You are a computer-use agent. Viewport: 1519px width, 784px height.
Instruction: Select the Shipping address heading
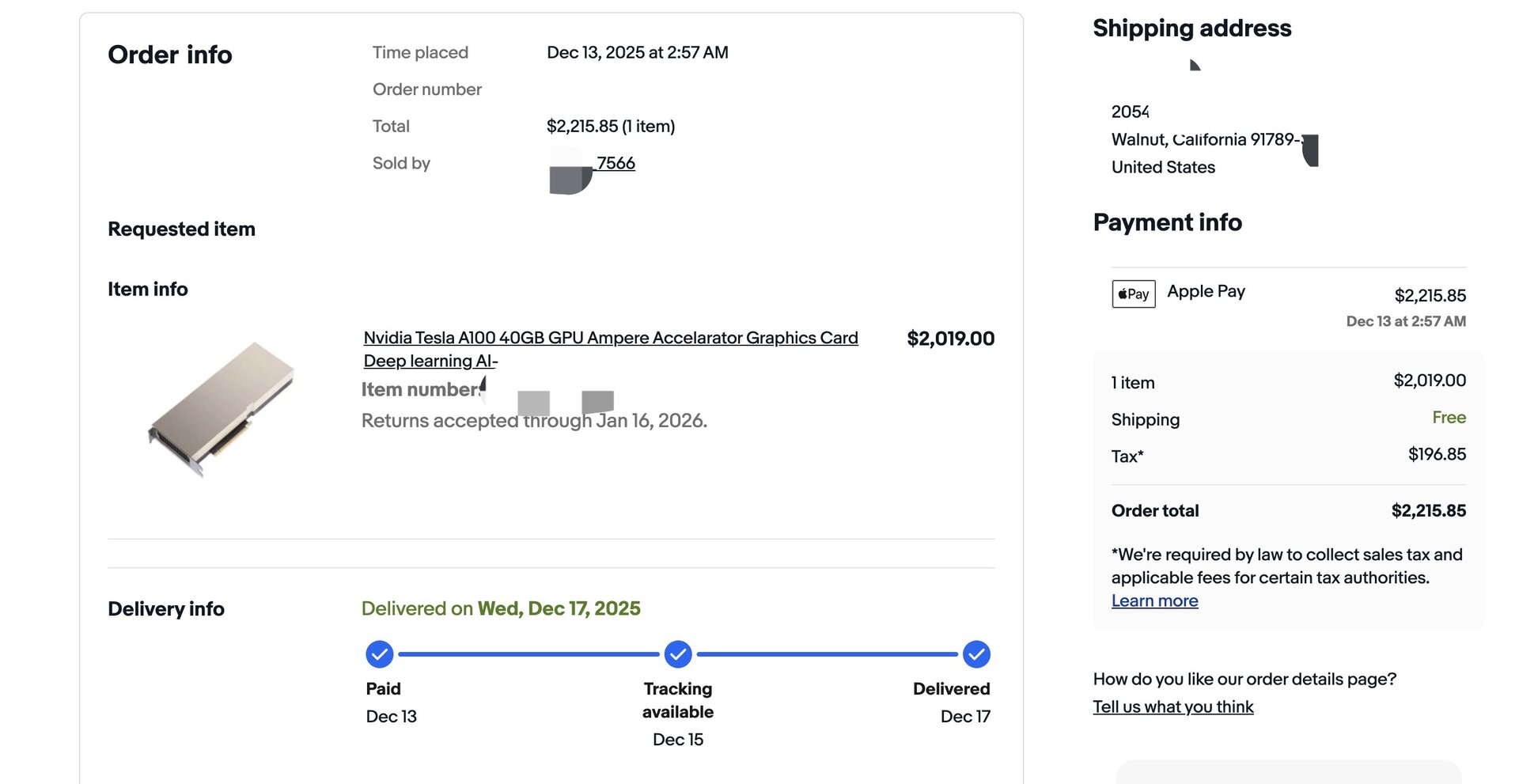(1191, 28)
